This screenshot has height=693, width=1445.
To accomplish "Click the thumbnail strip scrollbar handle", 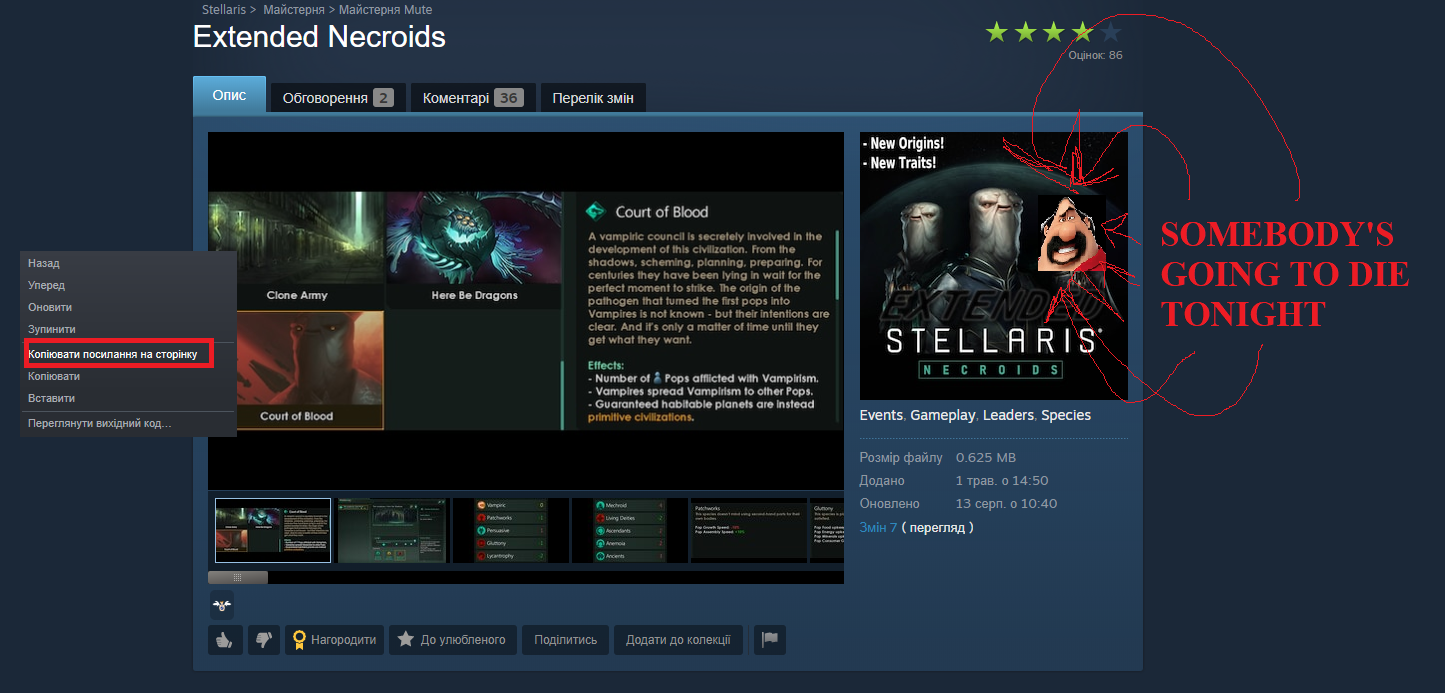I will pyautogui.click(x=238, y=577).
